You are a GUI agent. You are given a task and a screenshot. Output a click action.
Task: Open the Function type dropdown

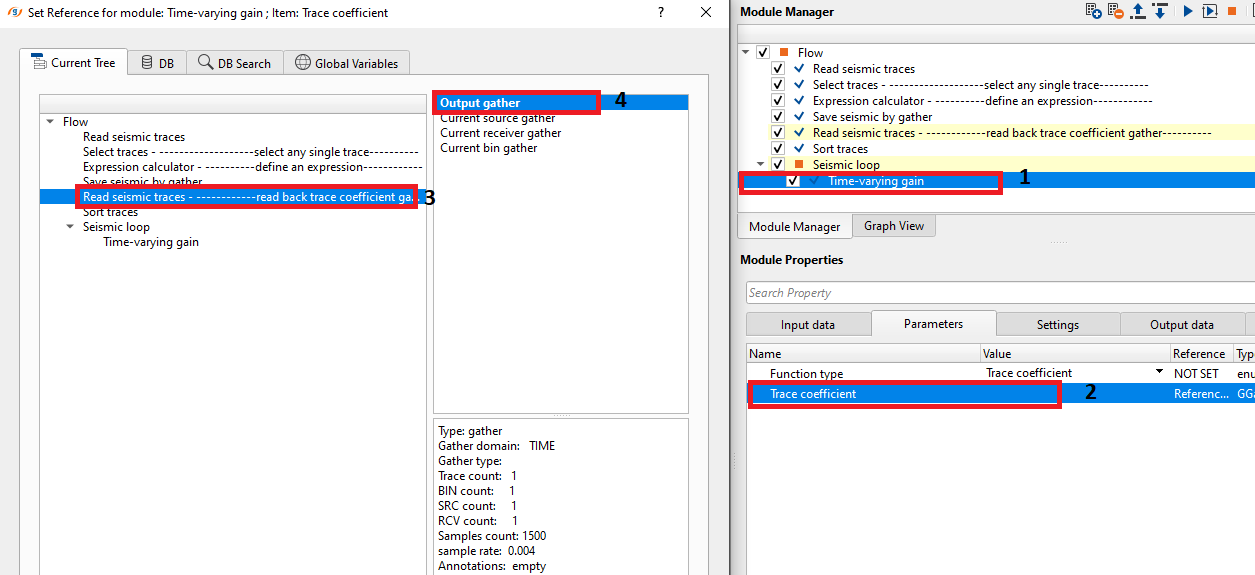pyautogui.click(x=1159, y=372)
